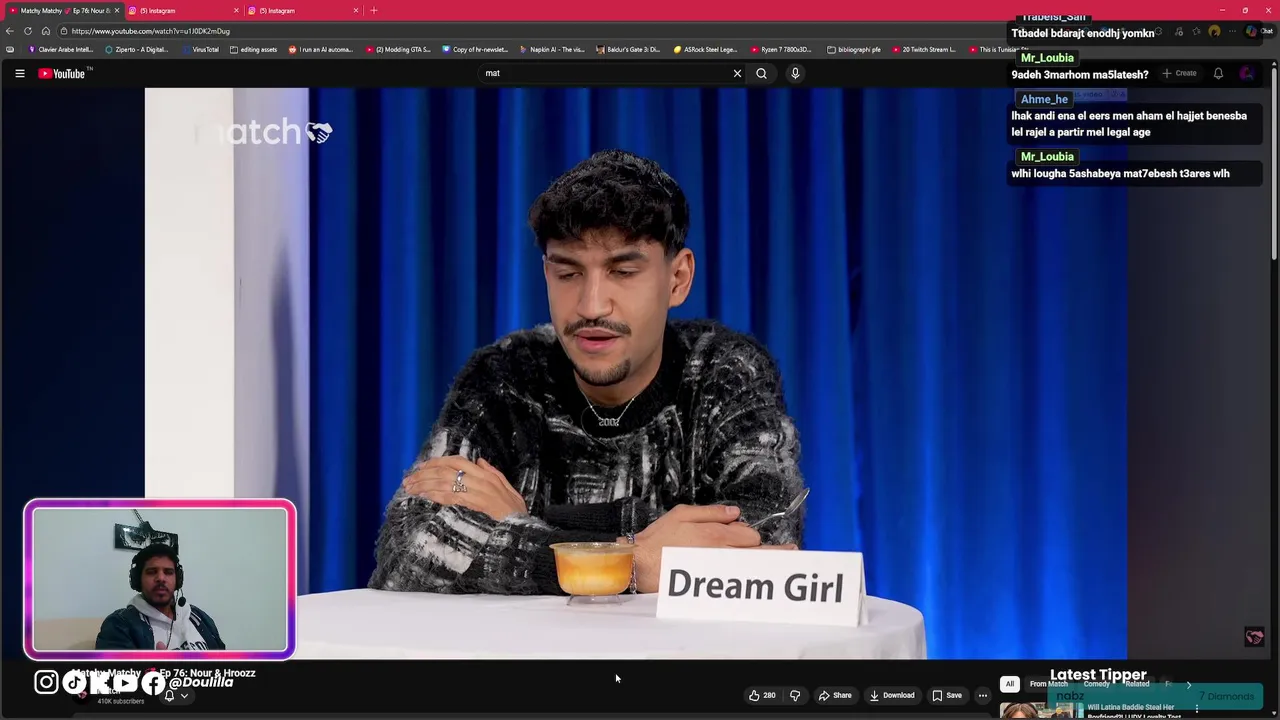Viewport: 1280px width, 720px height.
Task: Select the From Match filter chip
Action: click(1048, 684)
